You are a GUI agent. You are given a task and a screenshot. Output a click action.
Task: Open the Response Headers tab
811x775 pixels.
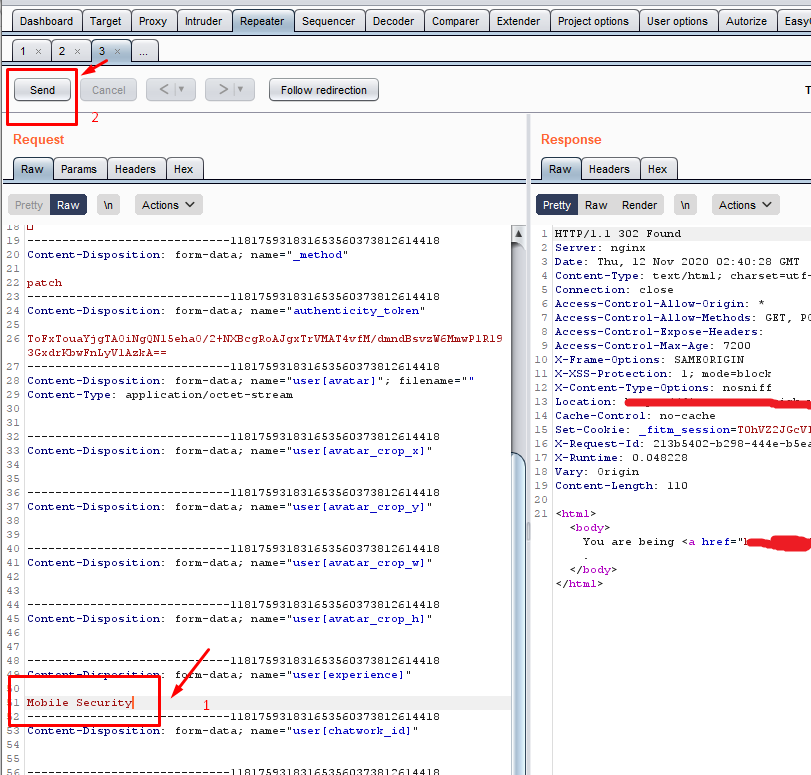click(609, 169)
